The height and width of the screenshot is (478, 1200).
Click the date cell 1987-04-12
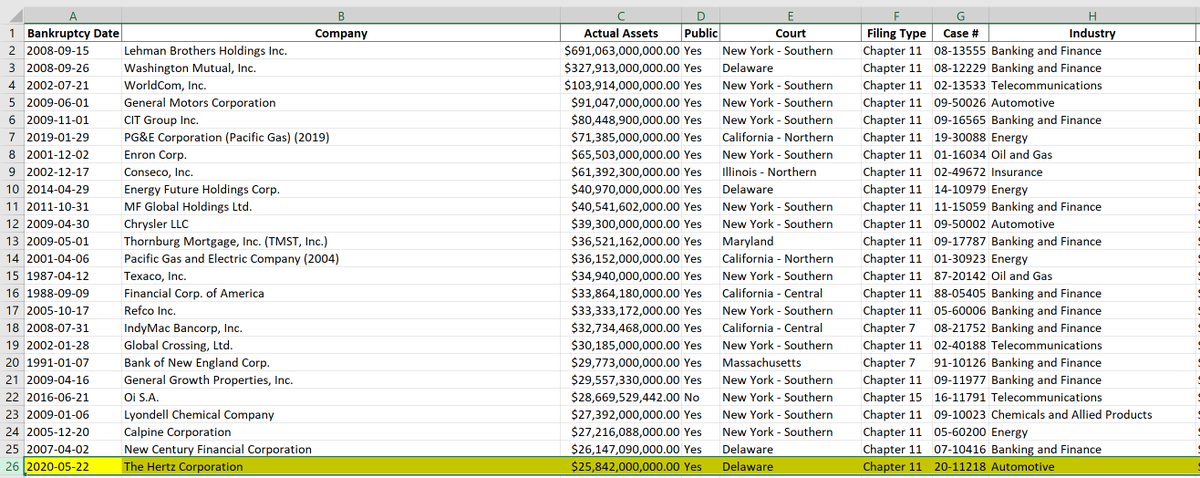coord(72,276)
